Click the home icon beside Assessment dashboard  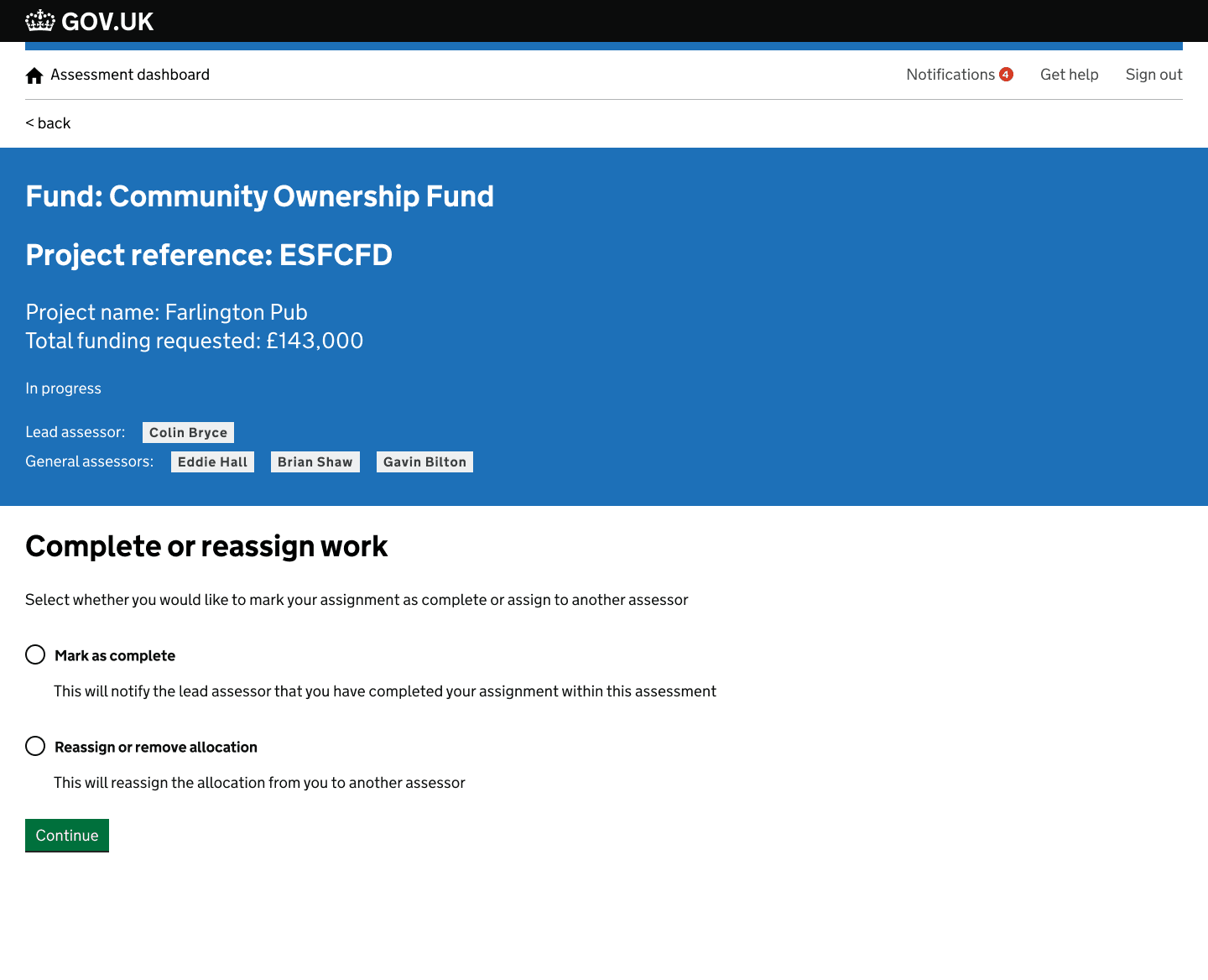point(34,76)
